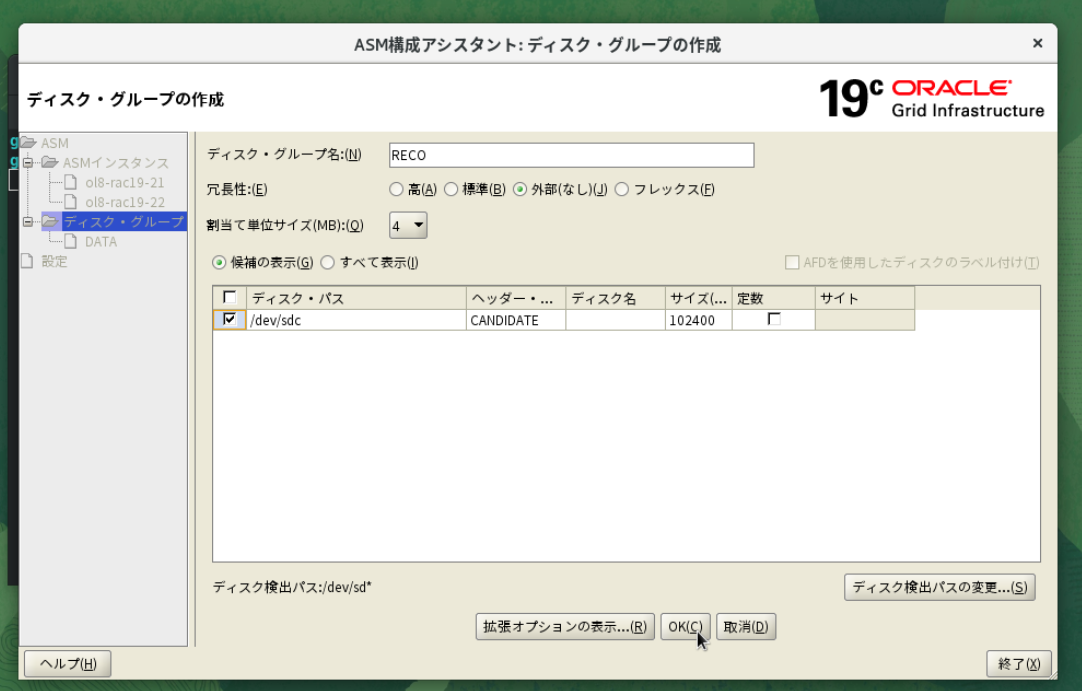The image size is (1082, 691).
Task: Click the DATA disk group document icon
Action: (70, 242)
